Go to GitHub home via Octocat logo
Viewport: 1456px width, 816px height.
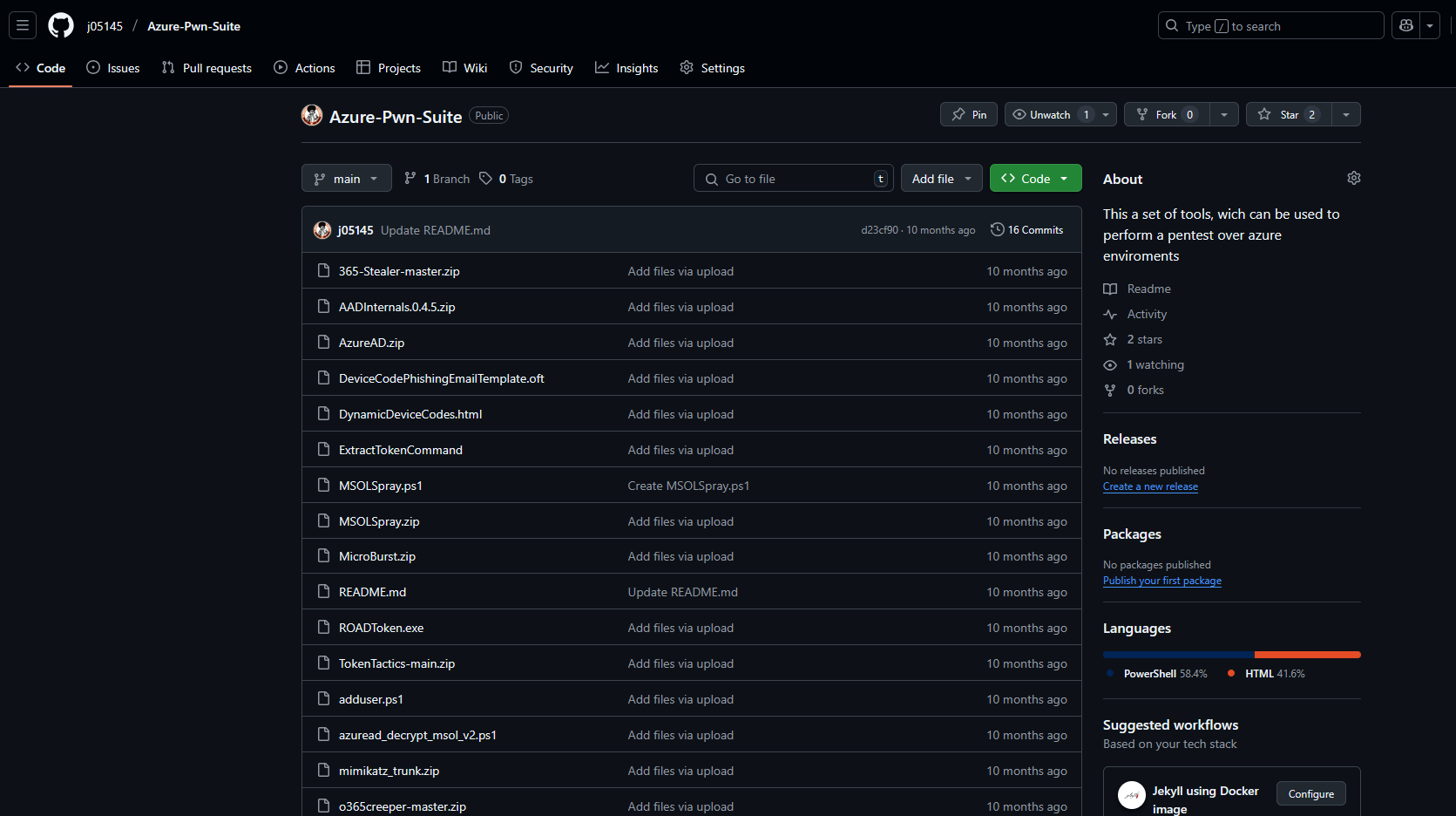(61, 25)
